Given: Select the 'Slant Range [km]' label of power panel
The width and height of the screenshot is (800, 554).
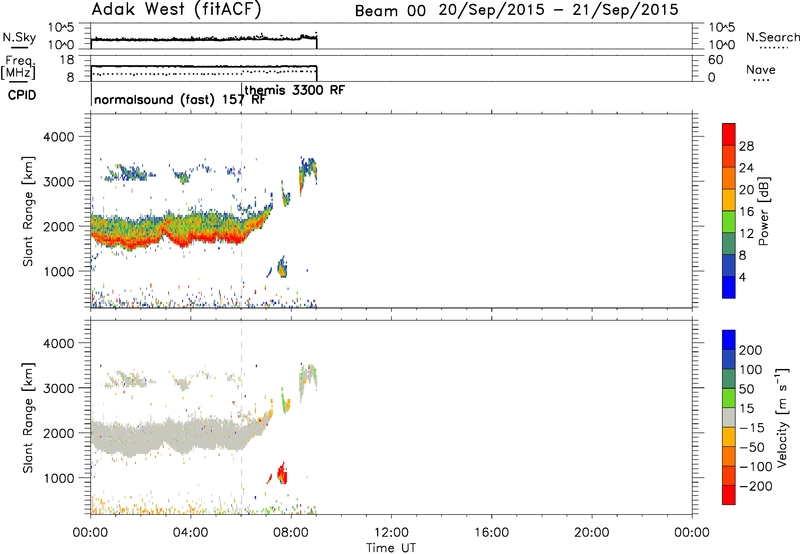Looking at the screenshot, I should click(x=28, y=211).
